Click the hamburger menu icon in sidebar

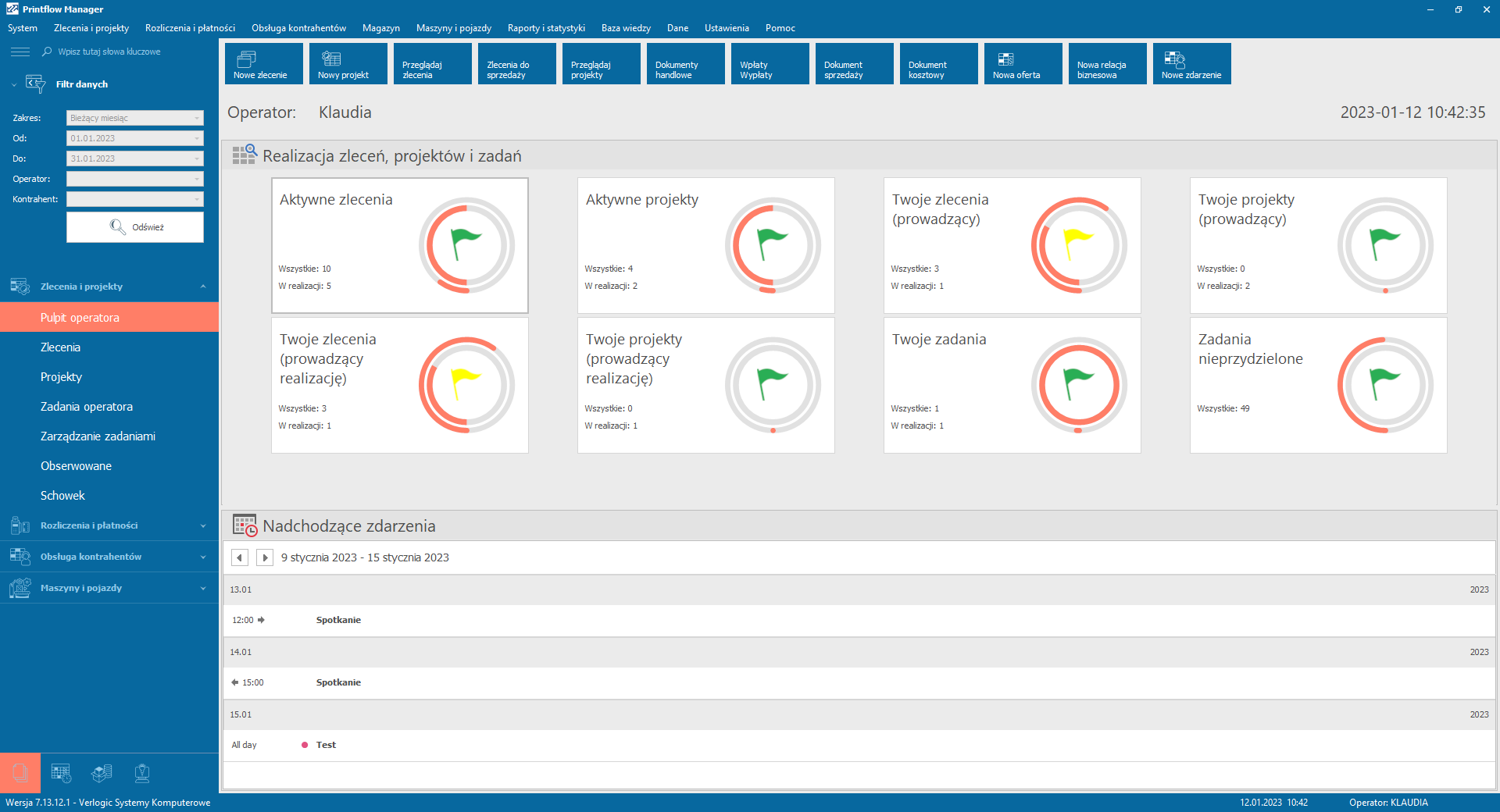click(20, 52)
